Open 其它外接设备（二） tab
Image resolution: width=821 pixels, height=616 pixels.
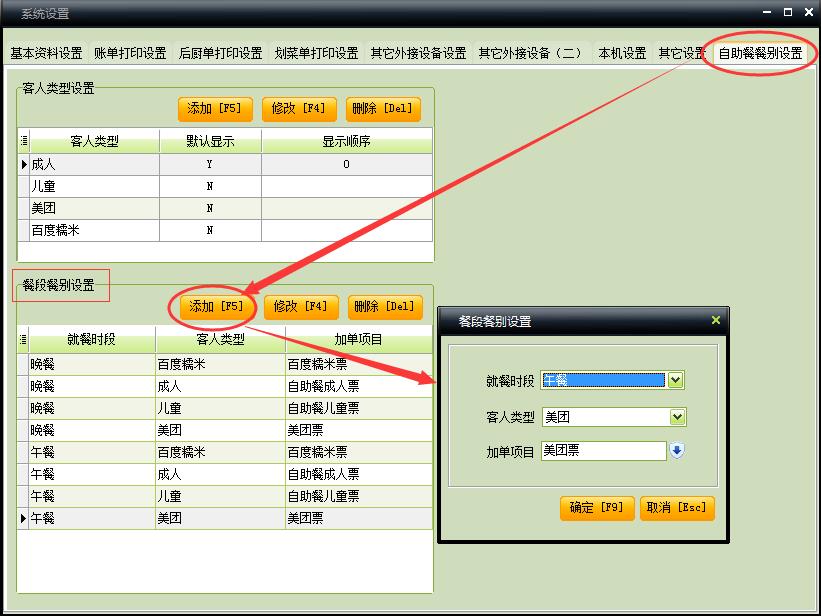[531, 53]
